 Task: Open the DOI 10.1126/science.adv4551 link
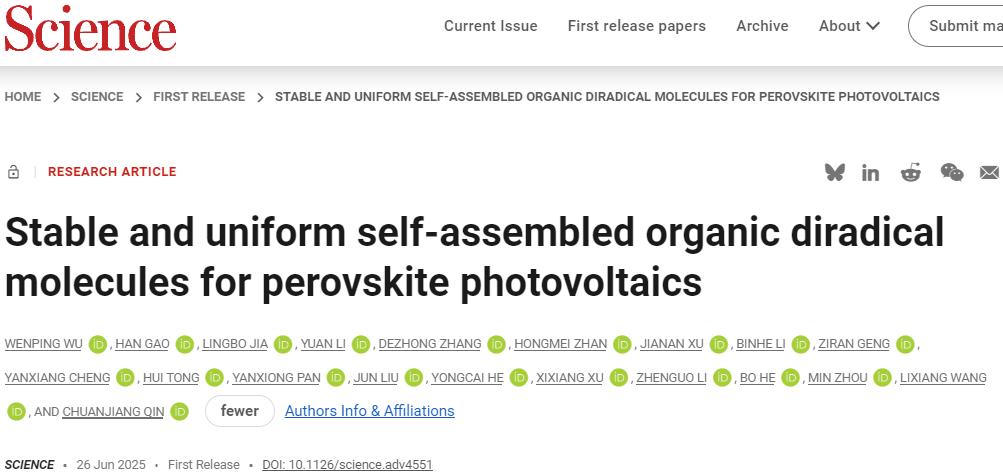click(347, 465)
